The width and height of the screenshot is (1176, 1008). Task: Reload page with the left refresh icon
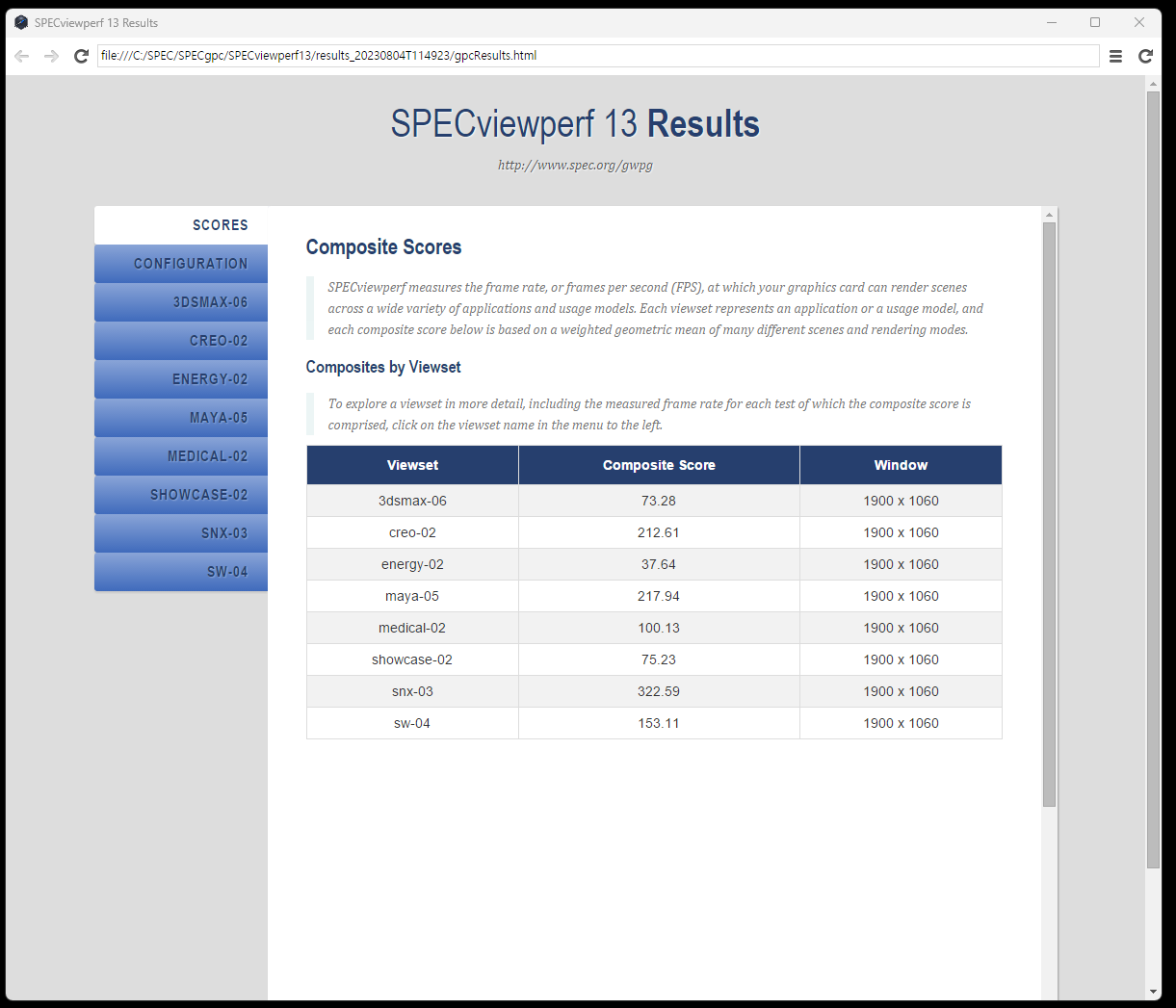(82, 56)
